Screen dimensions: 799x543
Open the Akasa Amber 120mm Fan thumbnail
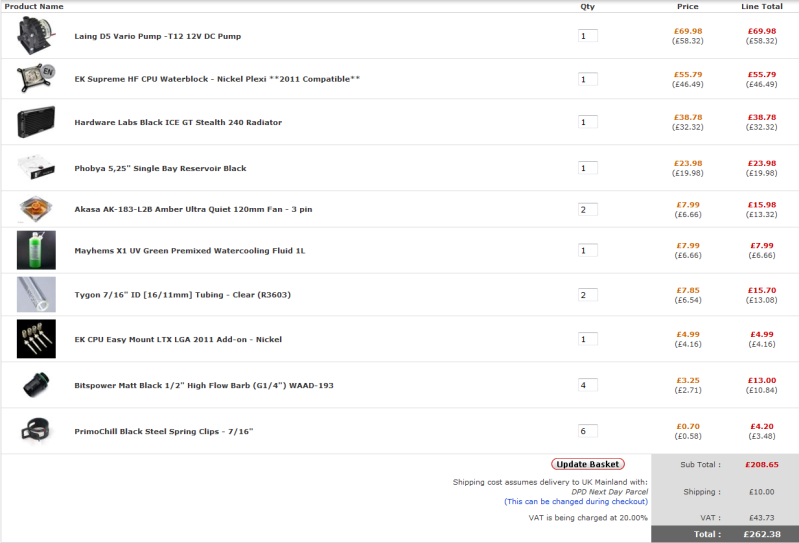coord(36,209)
